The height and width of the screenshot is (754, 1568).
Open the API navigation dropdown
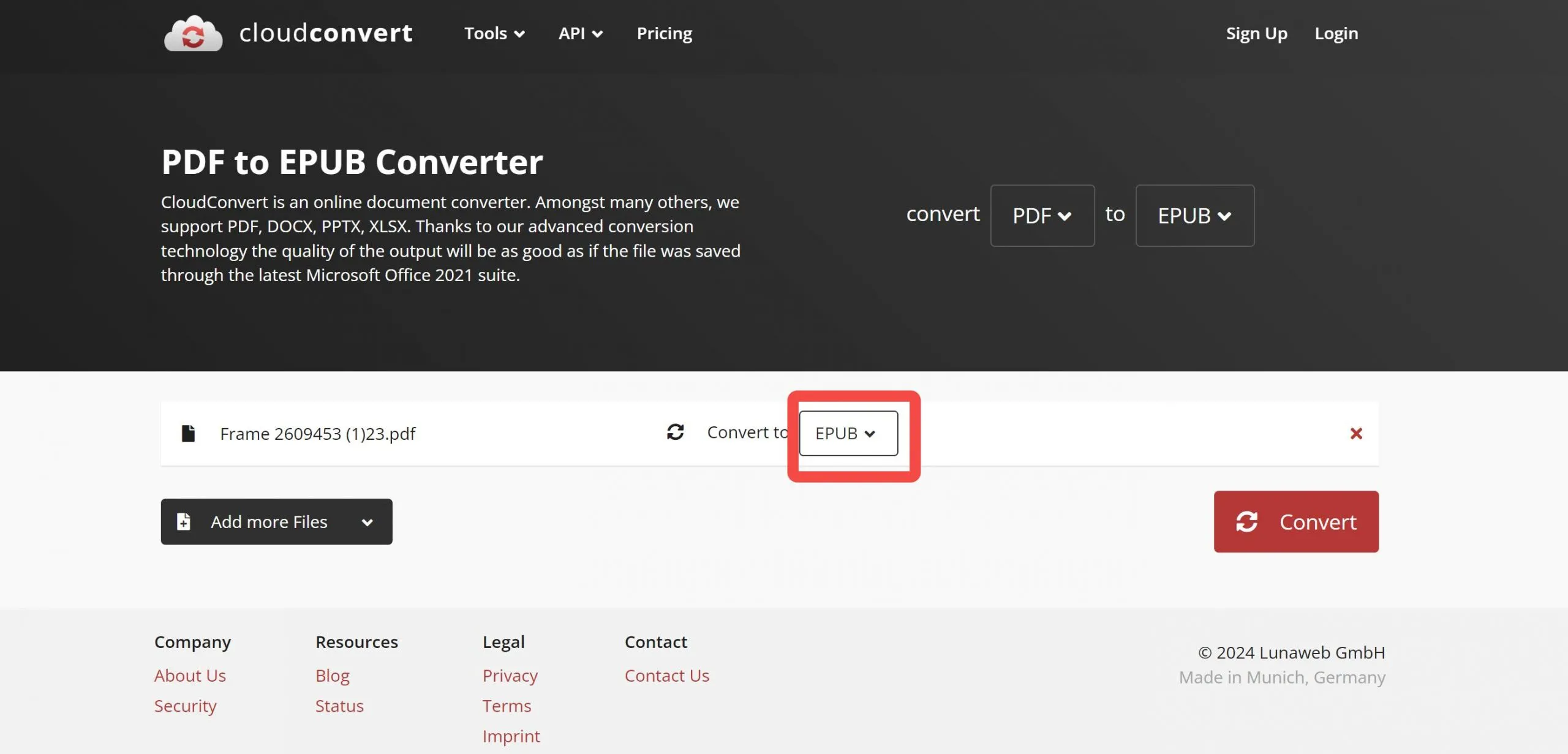[579, 34]
